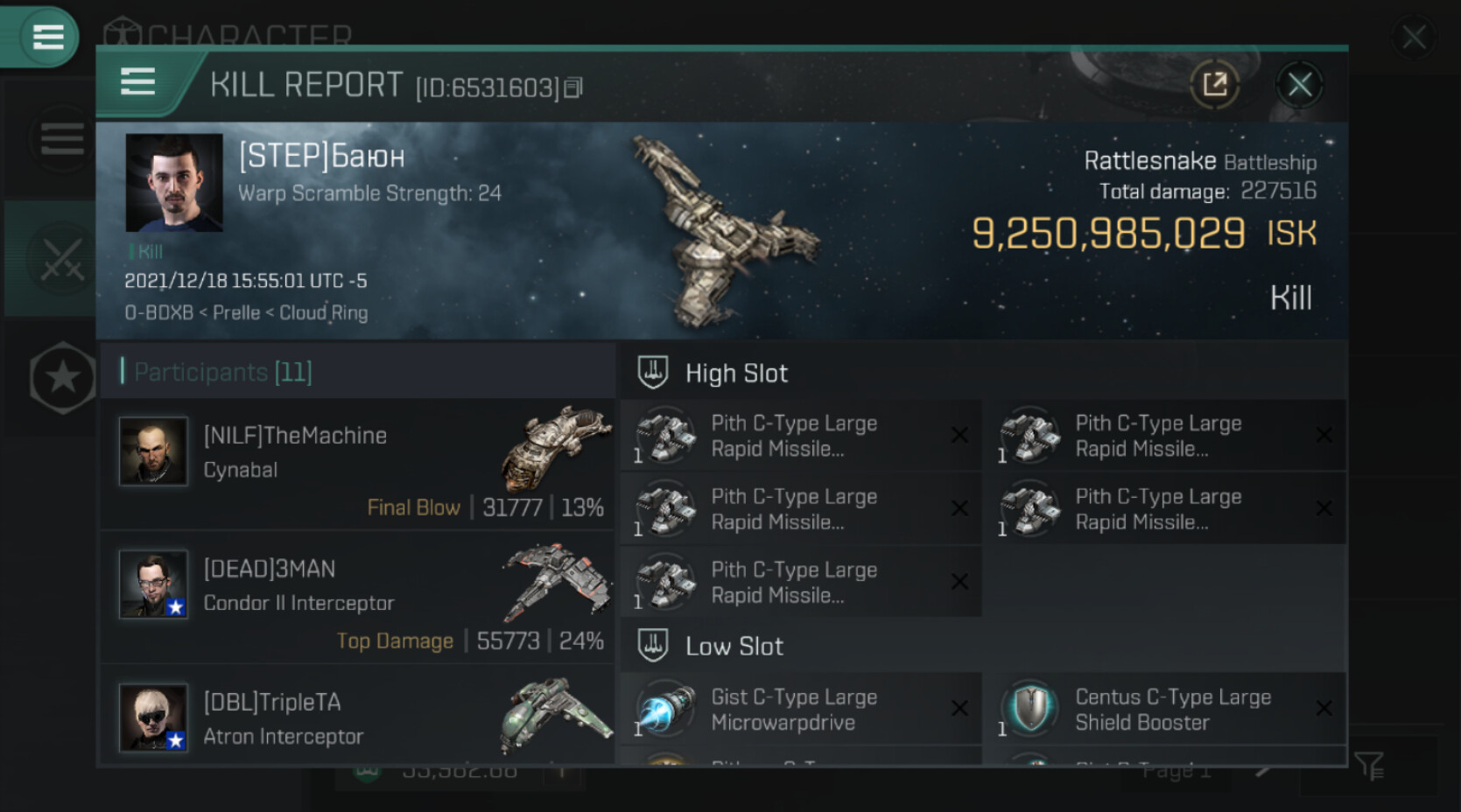
Task: Copy the kill report ID
Action: (573, 87)
